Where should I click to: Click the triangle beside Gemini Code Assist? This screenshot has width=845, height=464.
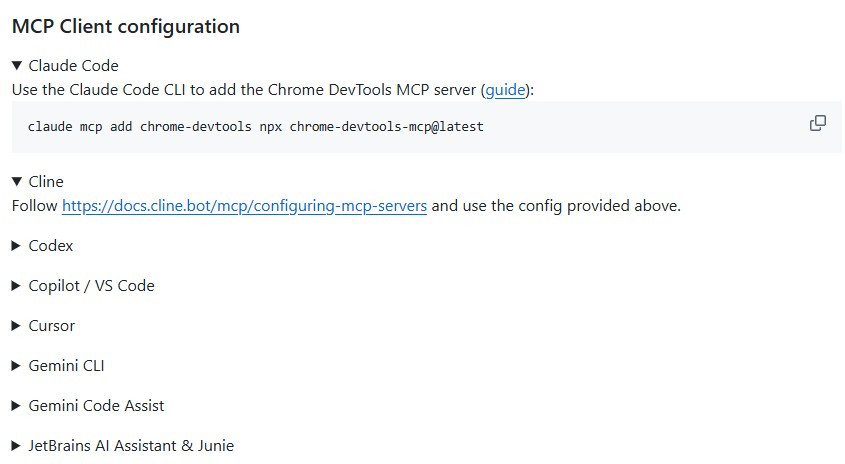[x=17, y=406]
